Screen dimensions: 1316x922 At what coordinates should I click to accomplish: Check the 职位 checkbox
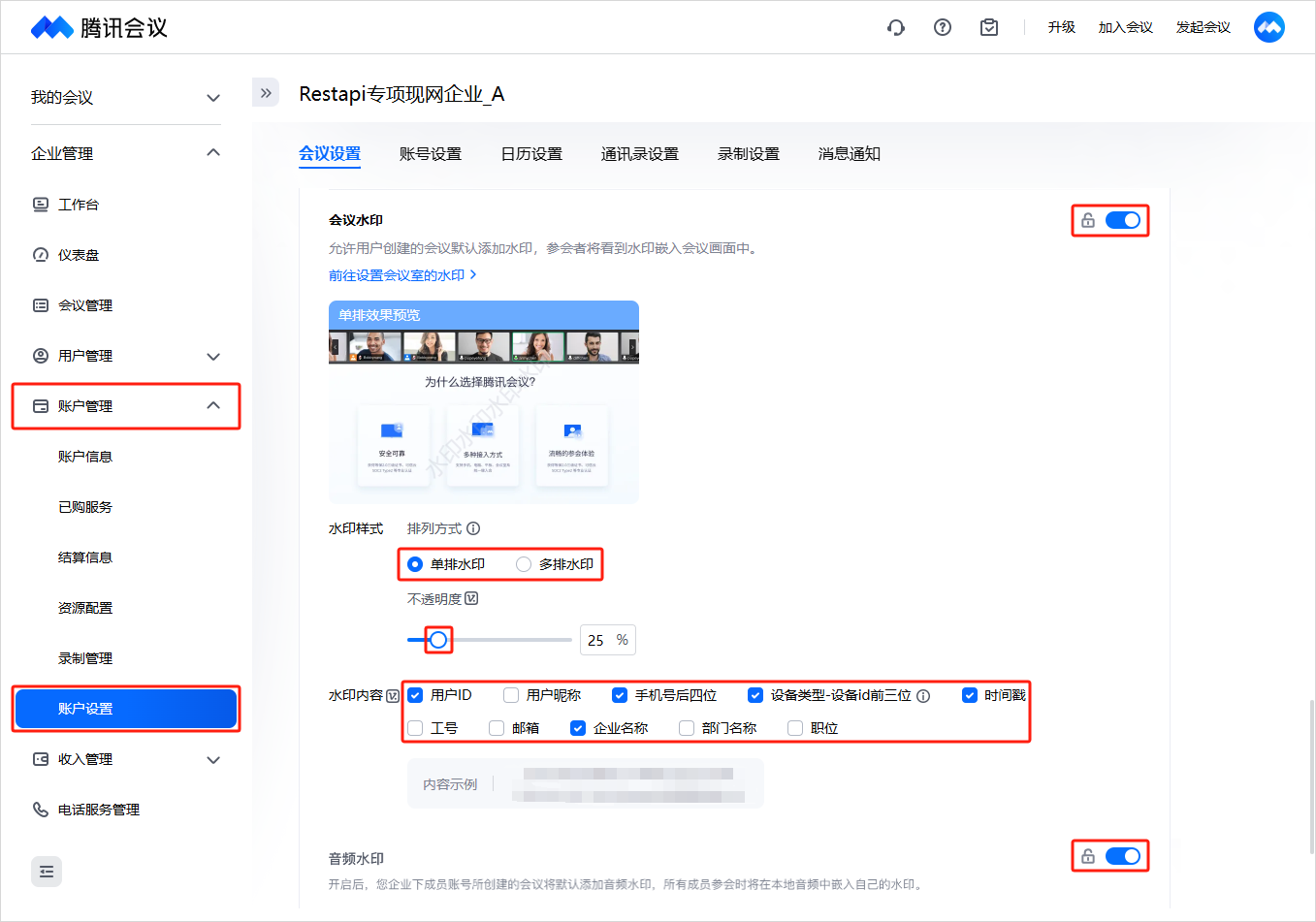click(x=795, y=728)
